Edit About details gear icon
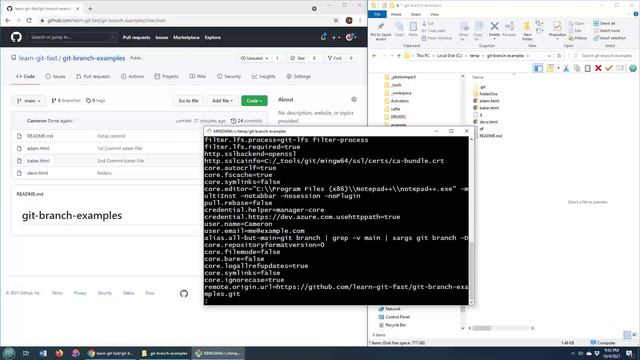Screen dimensions: 640x360 tap(354, 100)
